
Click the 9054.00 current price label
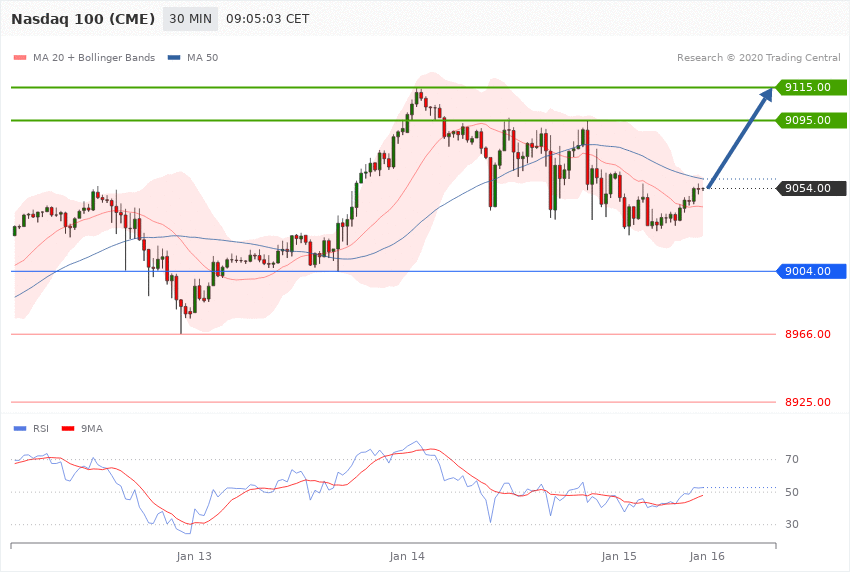[x=811, y=189]
